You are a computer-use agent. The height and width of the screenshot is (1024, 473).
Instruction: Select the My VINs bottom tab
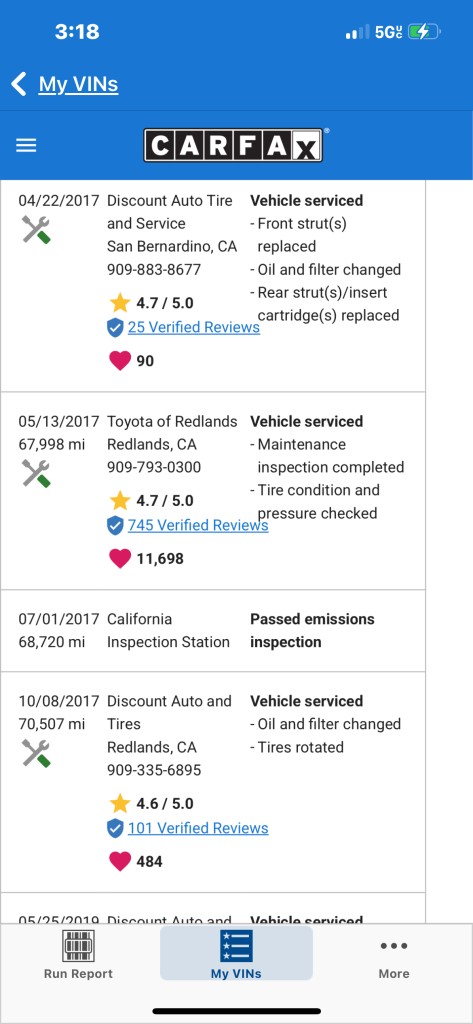(x=236, y=953)
